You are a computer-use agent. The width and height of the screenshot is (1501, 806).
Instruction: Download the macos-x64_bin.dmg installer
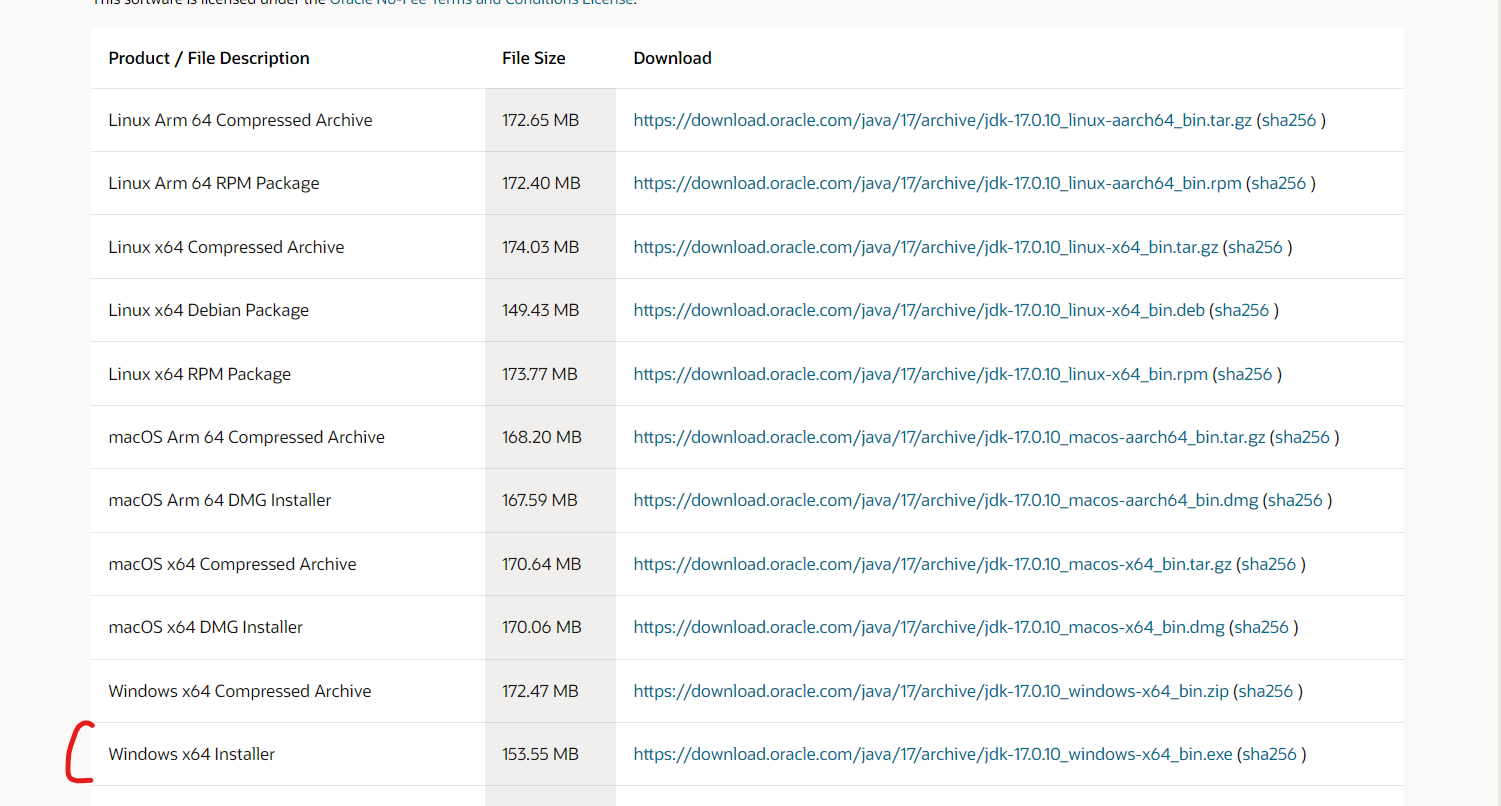(x=929, y=627)
